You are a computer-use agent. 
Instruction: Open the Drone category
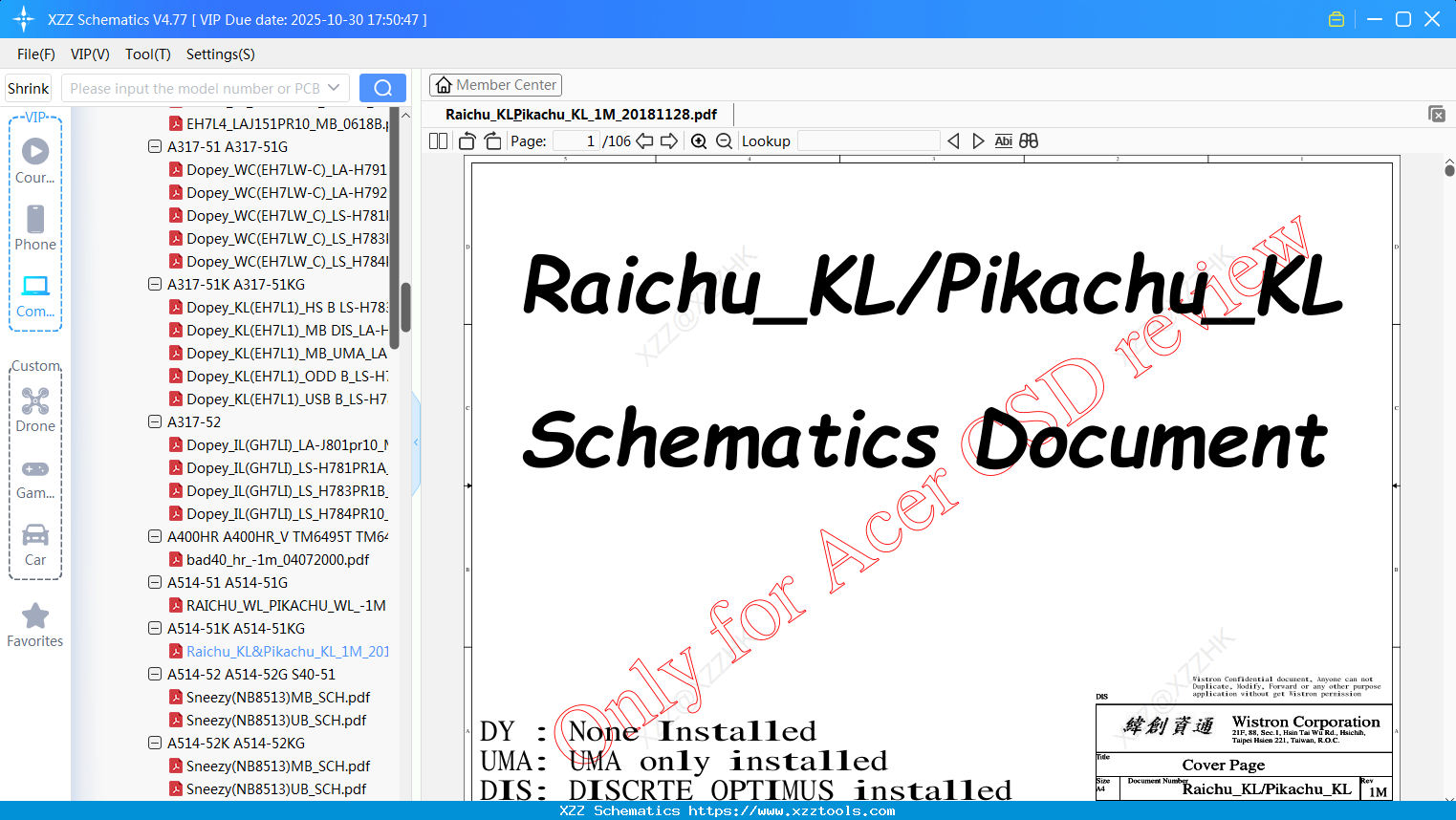(x=35, y=409)
